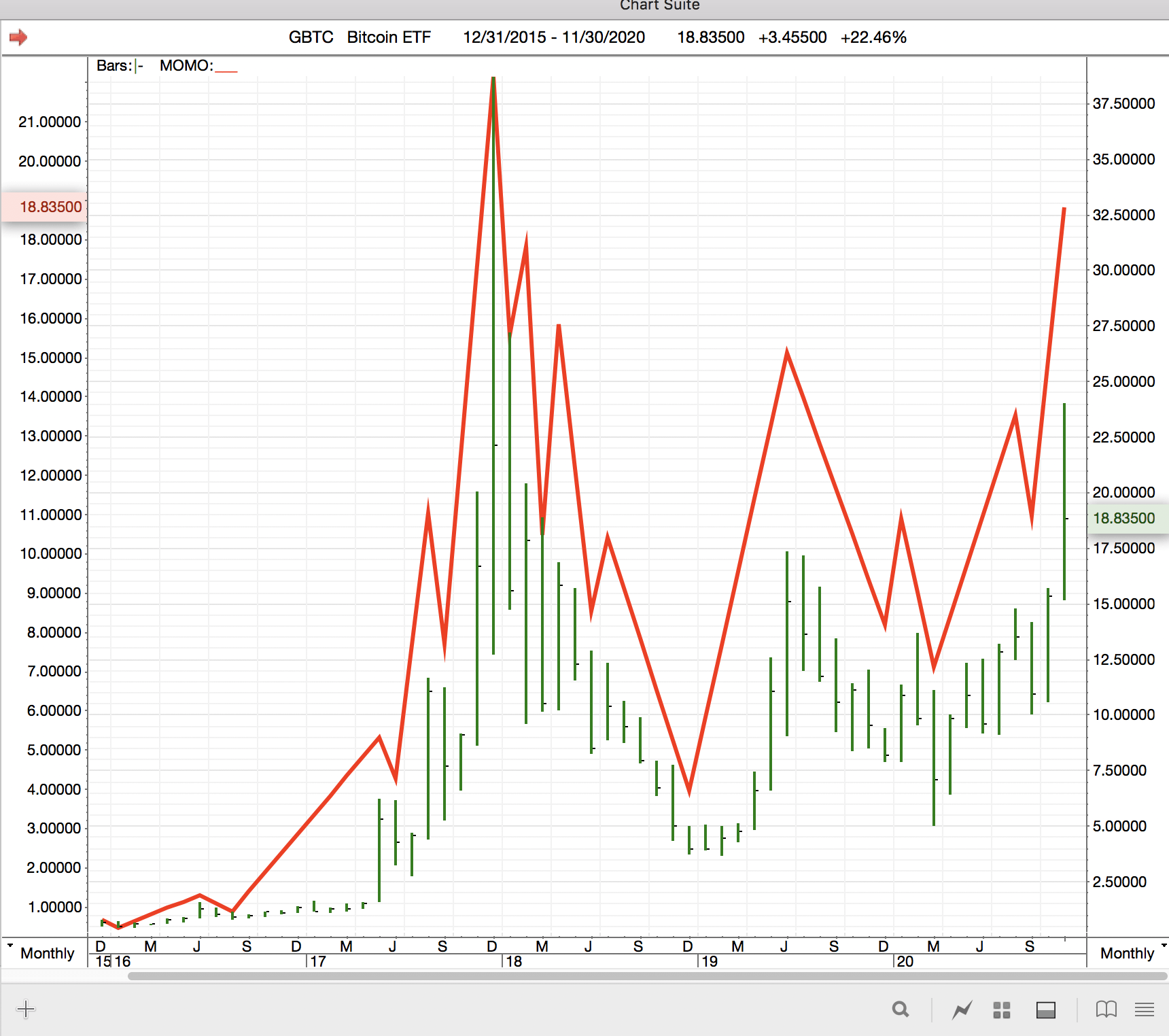Open the left Monthly interval dropdown

[41, 953]
